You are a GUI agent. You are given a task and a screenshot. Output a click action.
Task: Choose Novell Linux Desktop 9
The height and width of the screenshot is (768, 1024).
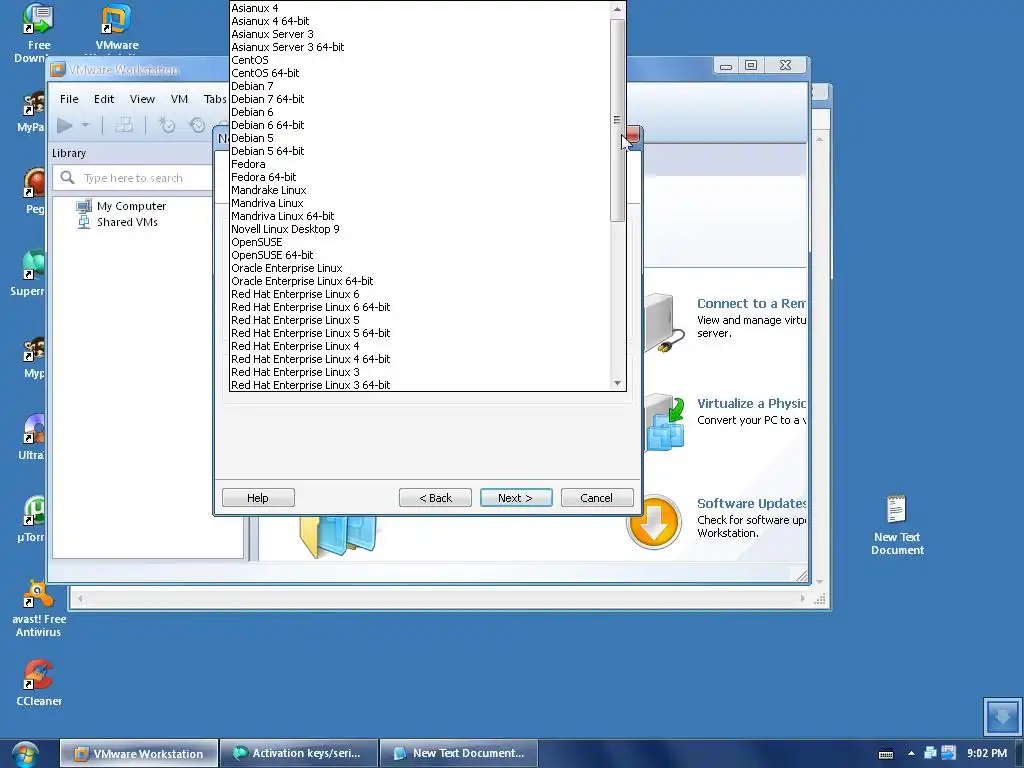pos(420,229)
